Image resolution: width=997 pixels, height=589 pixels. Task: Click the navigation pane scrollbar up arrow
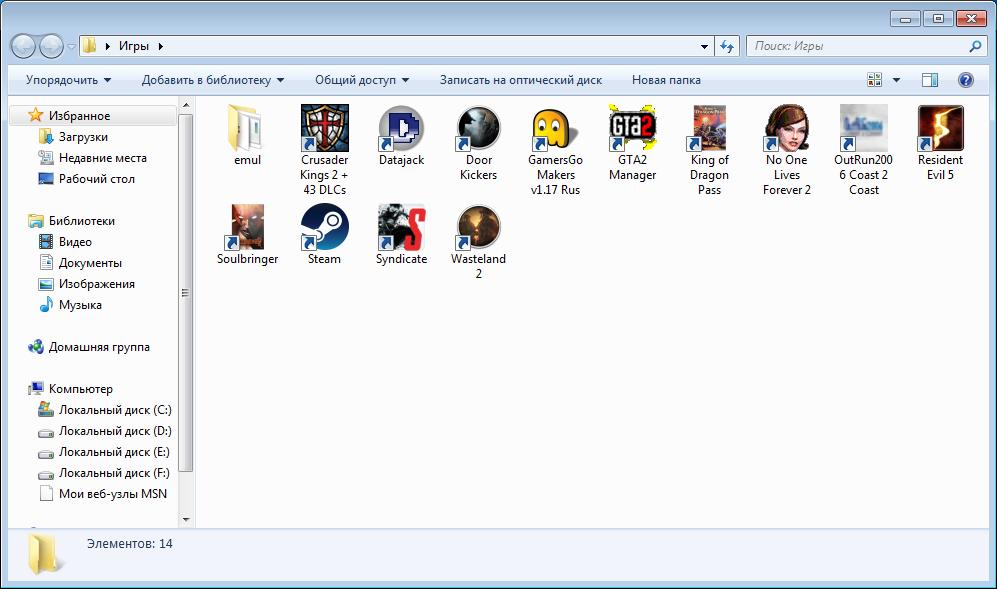pyautogui.click(x=186, y=105)
